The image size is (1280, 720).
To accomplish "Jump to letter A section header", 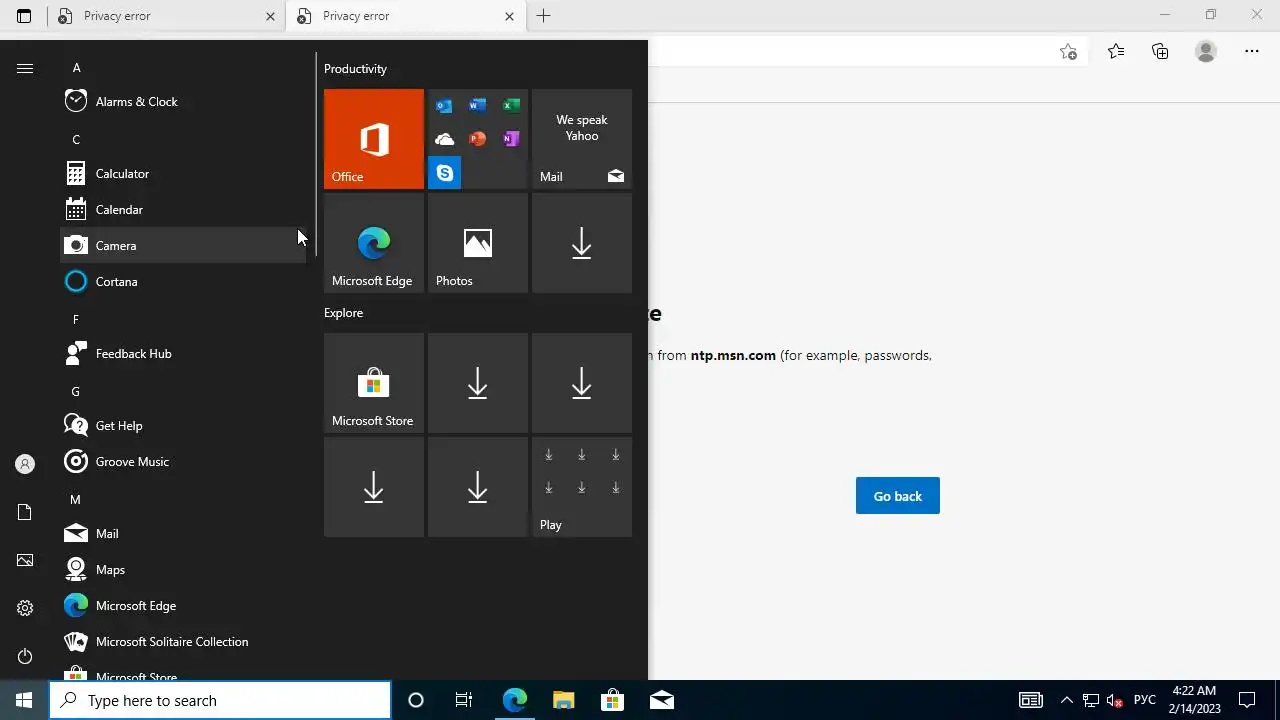I will pos(76,68).
